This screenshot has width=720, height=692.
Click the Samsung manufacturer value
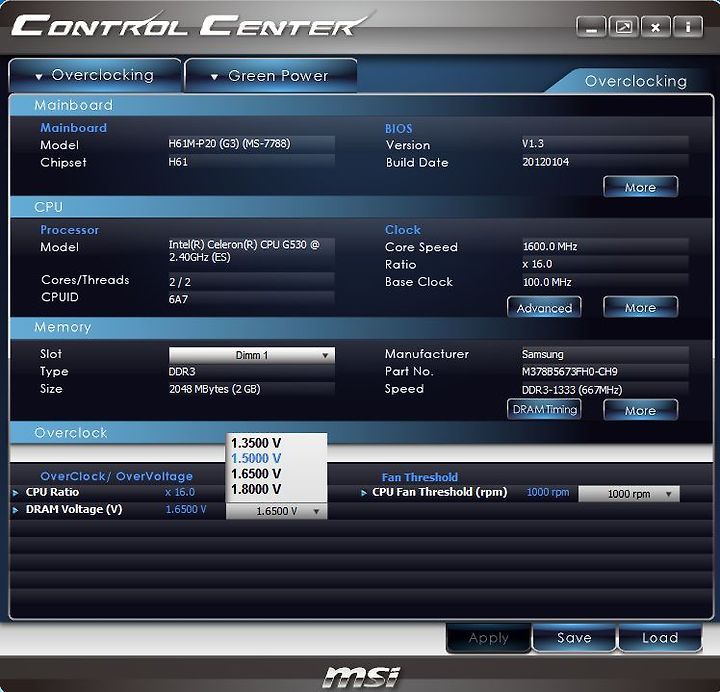coord(543,354)
